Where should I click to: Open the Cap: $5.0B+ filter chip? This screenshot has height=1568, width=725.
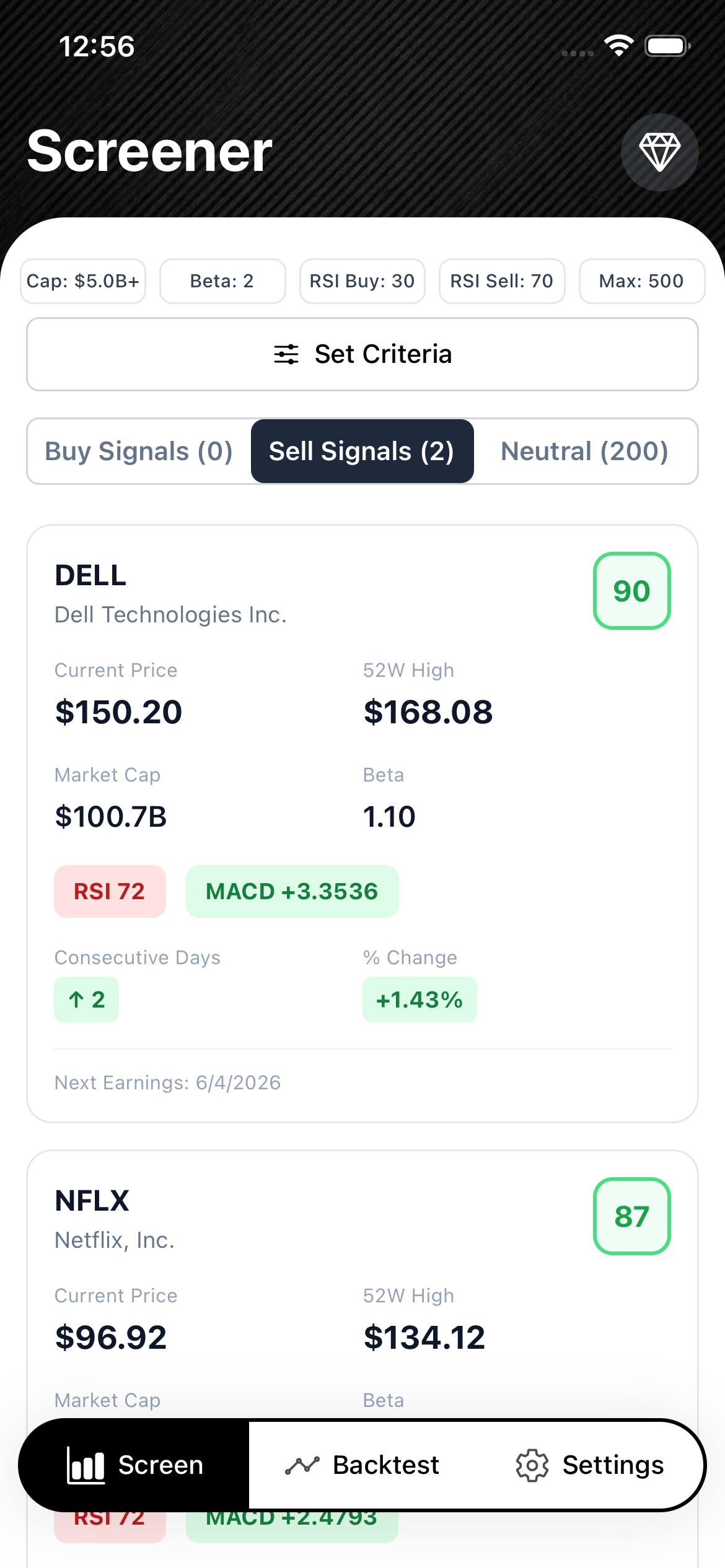[83, 281]
